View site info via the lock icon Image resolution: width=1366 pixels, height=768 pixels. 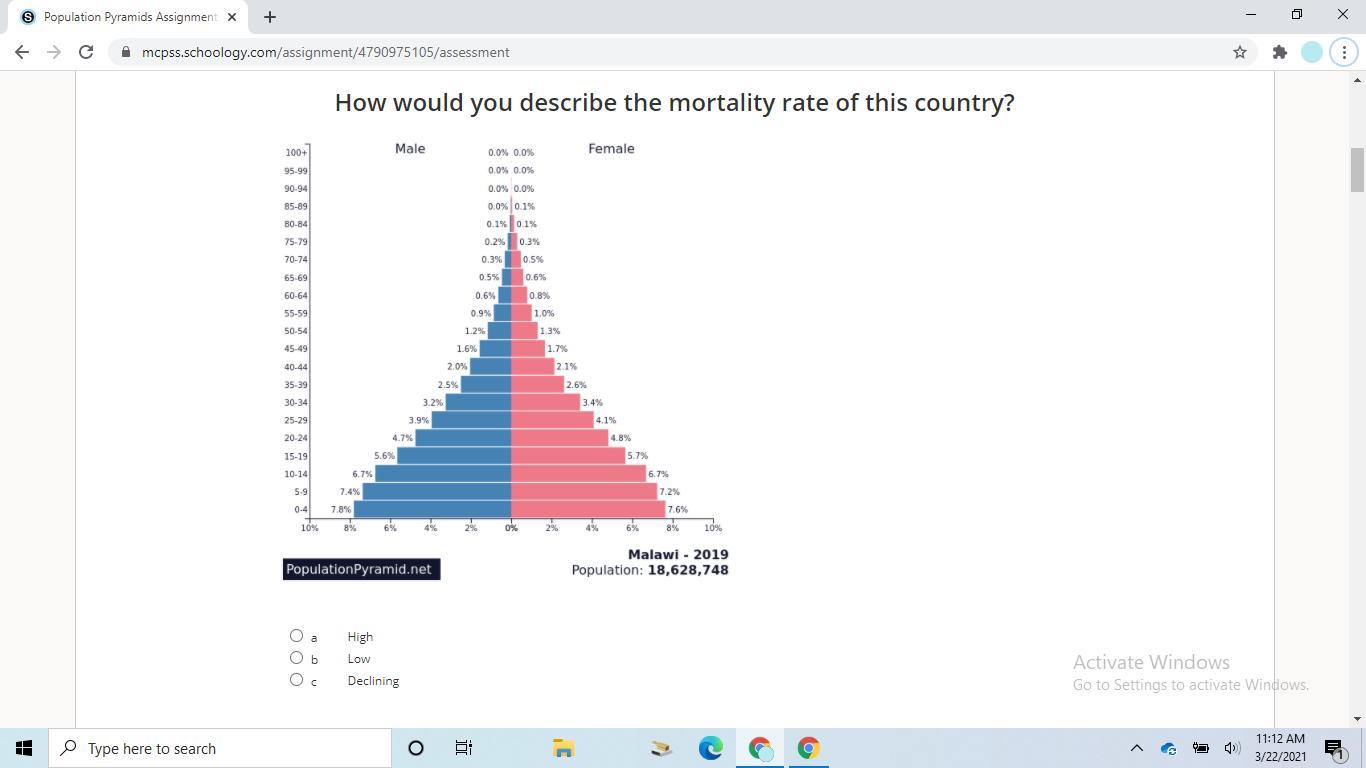(x=125, y=52)
